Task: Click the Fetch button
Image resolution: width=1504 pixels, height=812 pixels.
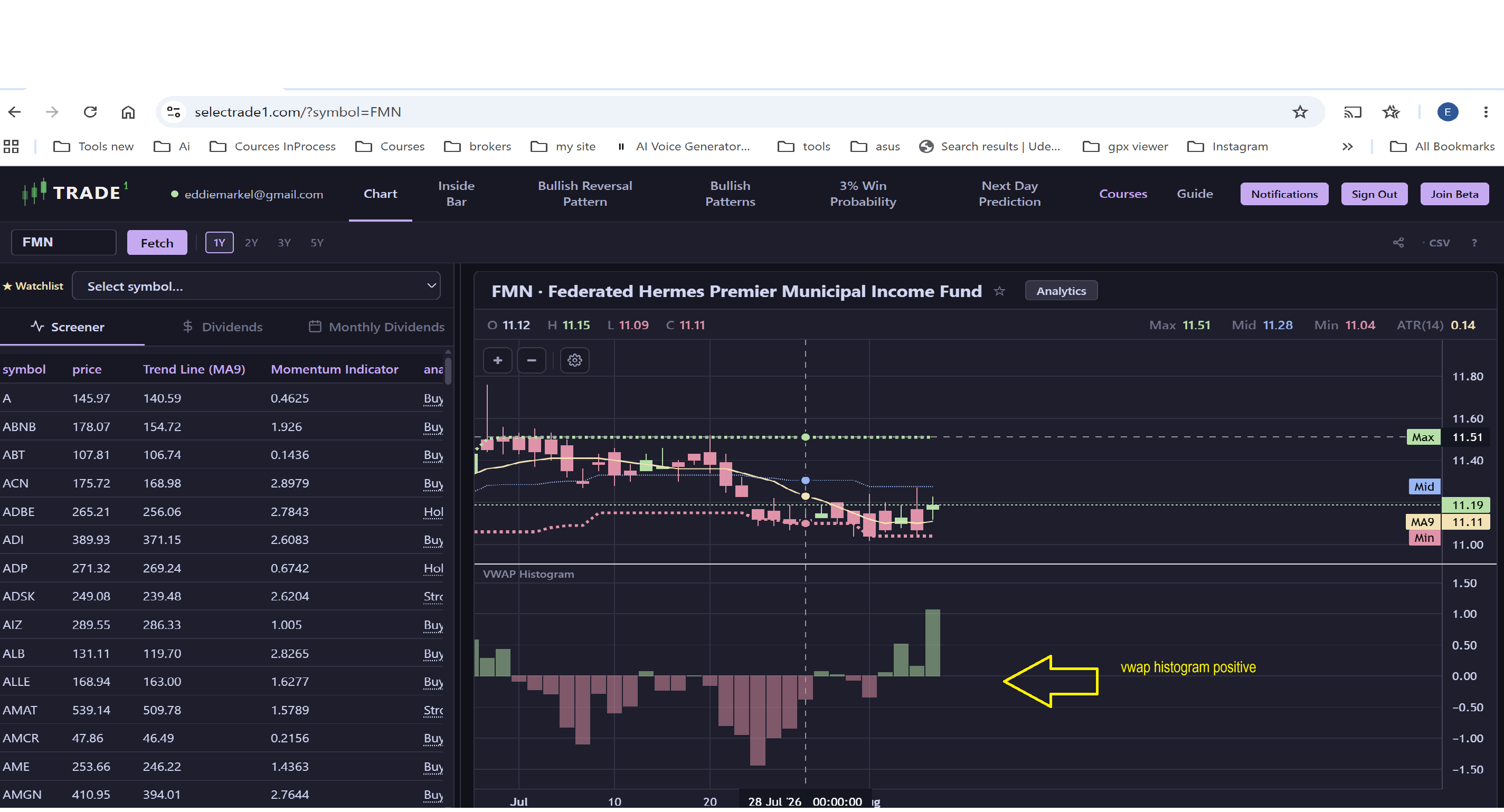Action: [x=157, y=243]
